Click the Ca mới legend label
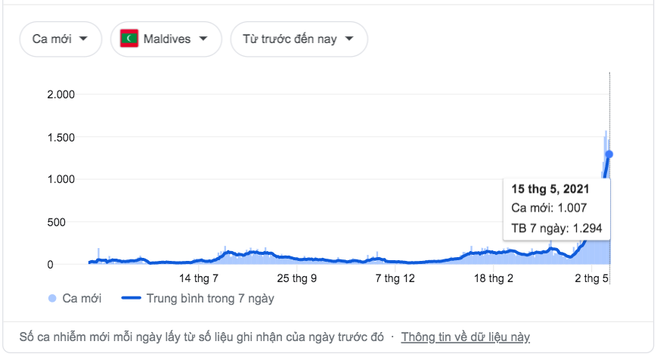 pos(82,299)
